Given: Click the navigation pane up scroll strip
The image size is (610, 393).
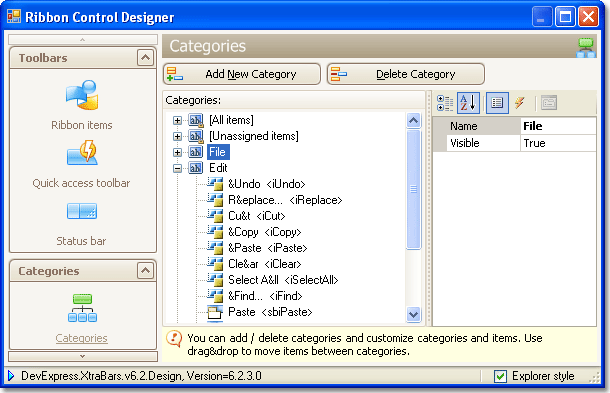Looking at the screenshot, I should pos(82,39).
